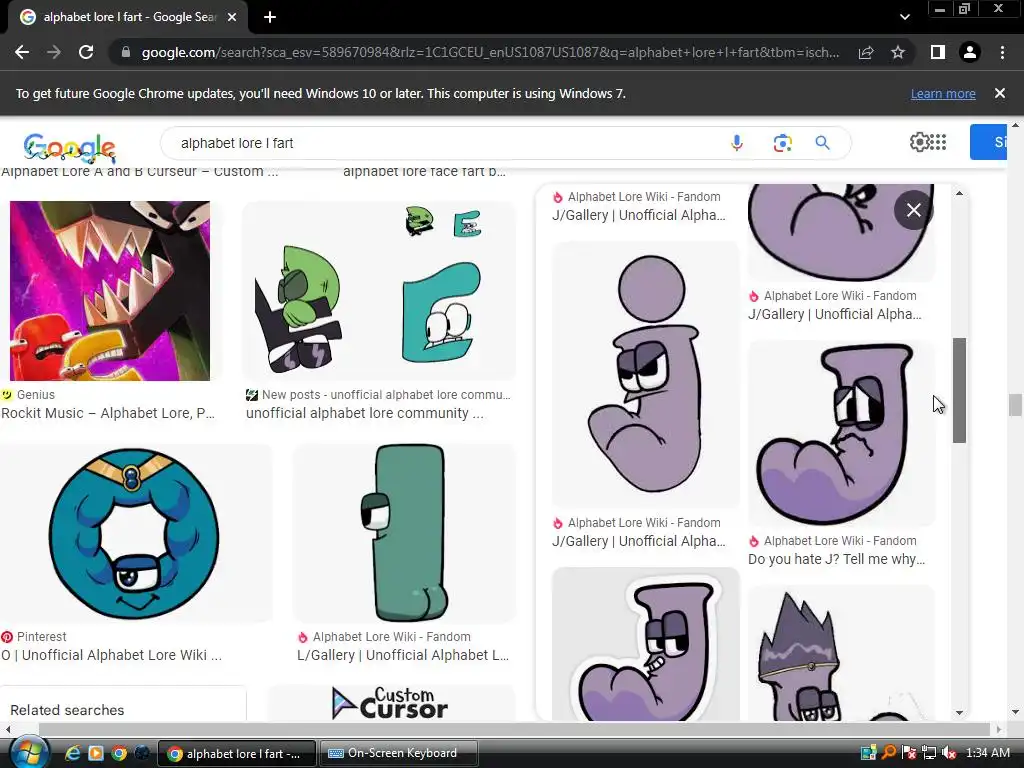This screenshot has height=768, width=1024.
Task: Open 'unofficial alphabet lore community' result title
Action: tap(364, 413)
